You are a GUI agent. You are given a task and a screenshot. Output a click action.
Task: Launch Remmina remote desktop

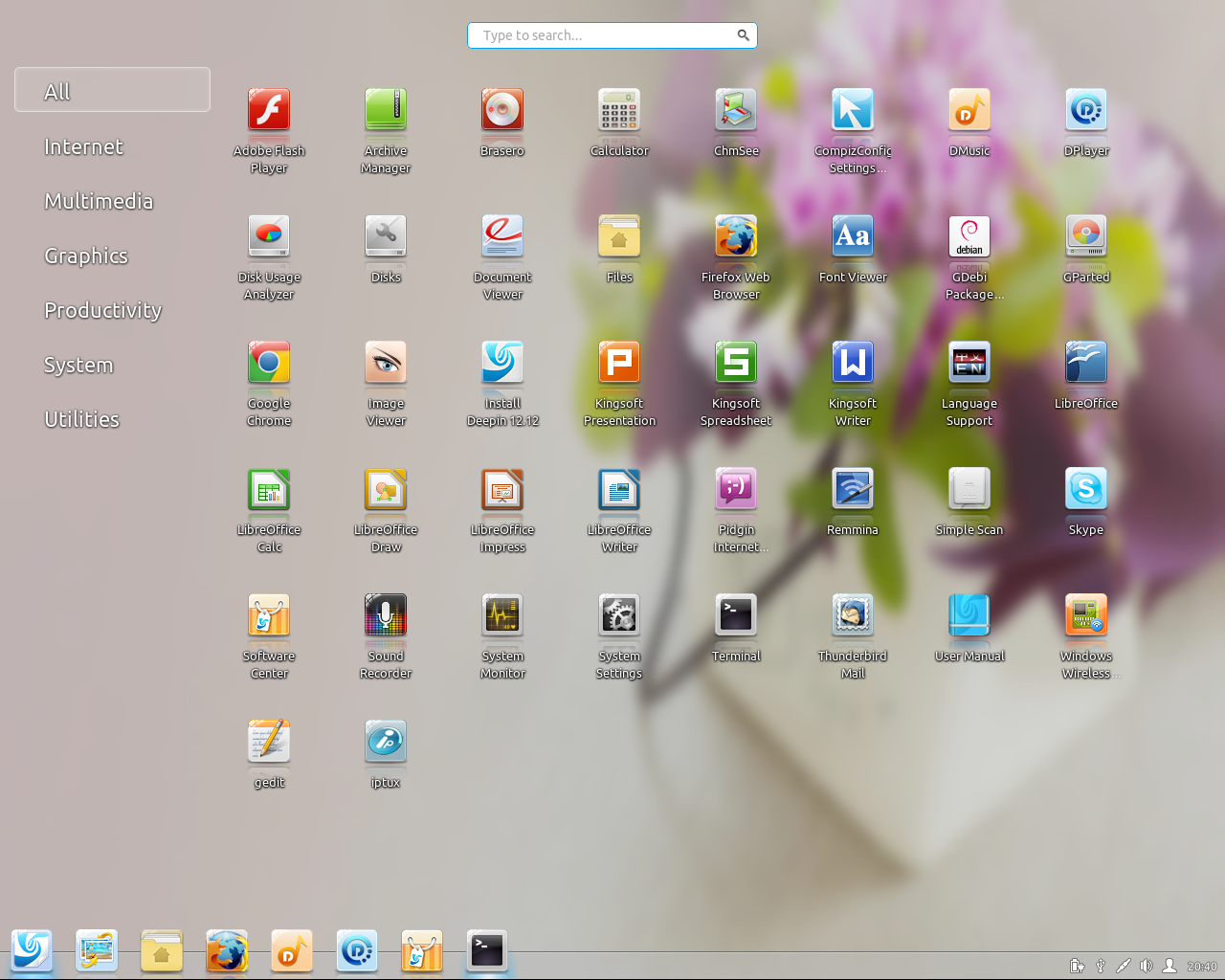click(853, 488)
